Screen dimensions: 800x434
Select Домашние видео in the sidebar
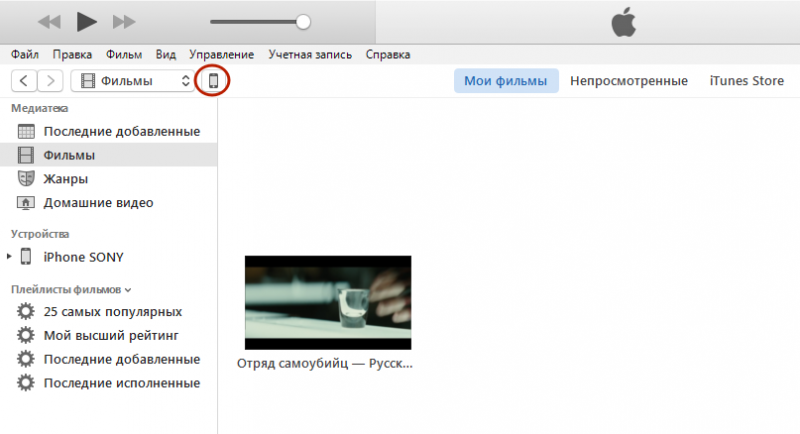tap(108, 202)
